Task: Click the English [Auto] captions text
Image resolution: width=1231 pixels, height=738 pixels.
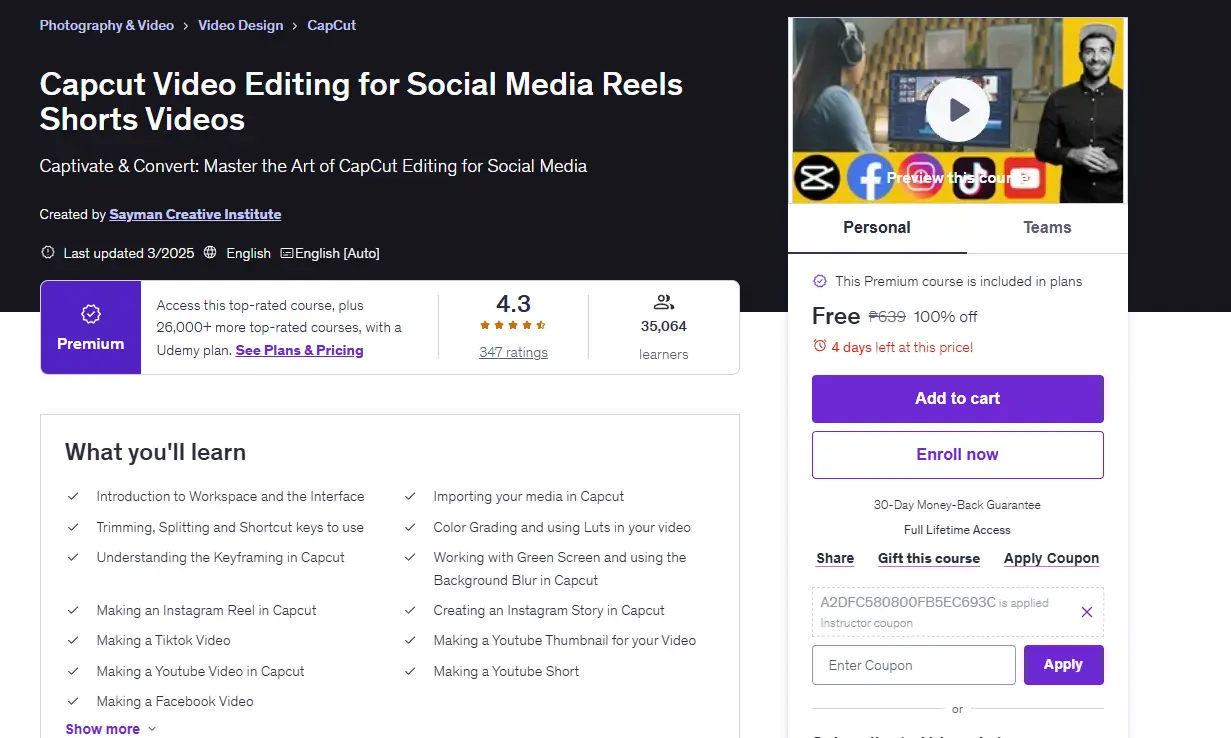Action: (x=337, y=253)
